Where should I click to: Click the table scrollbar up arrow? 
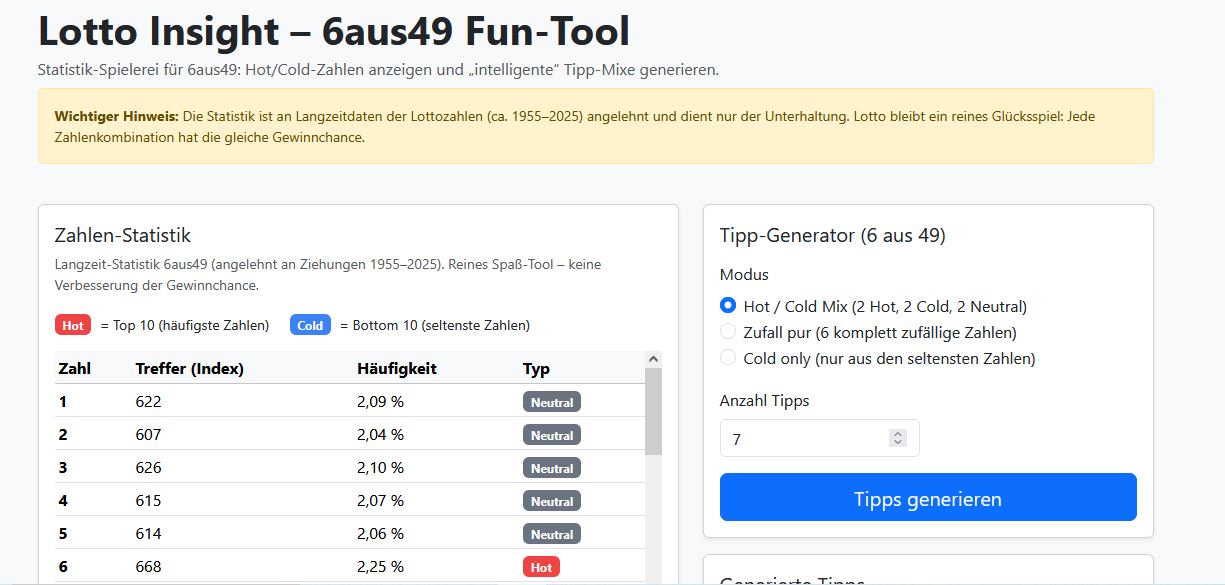654,359
